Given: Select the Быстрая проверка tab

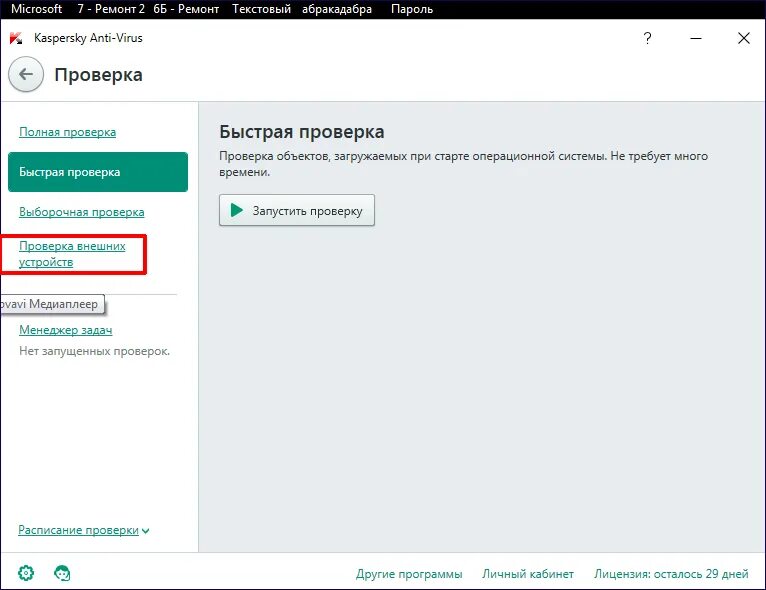Looking at the screenshot, I should click(98, 172).
